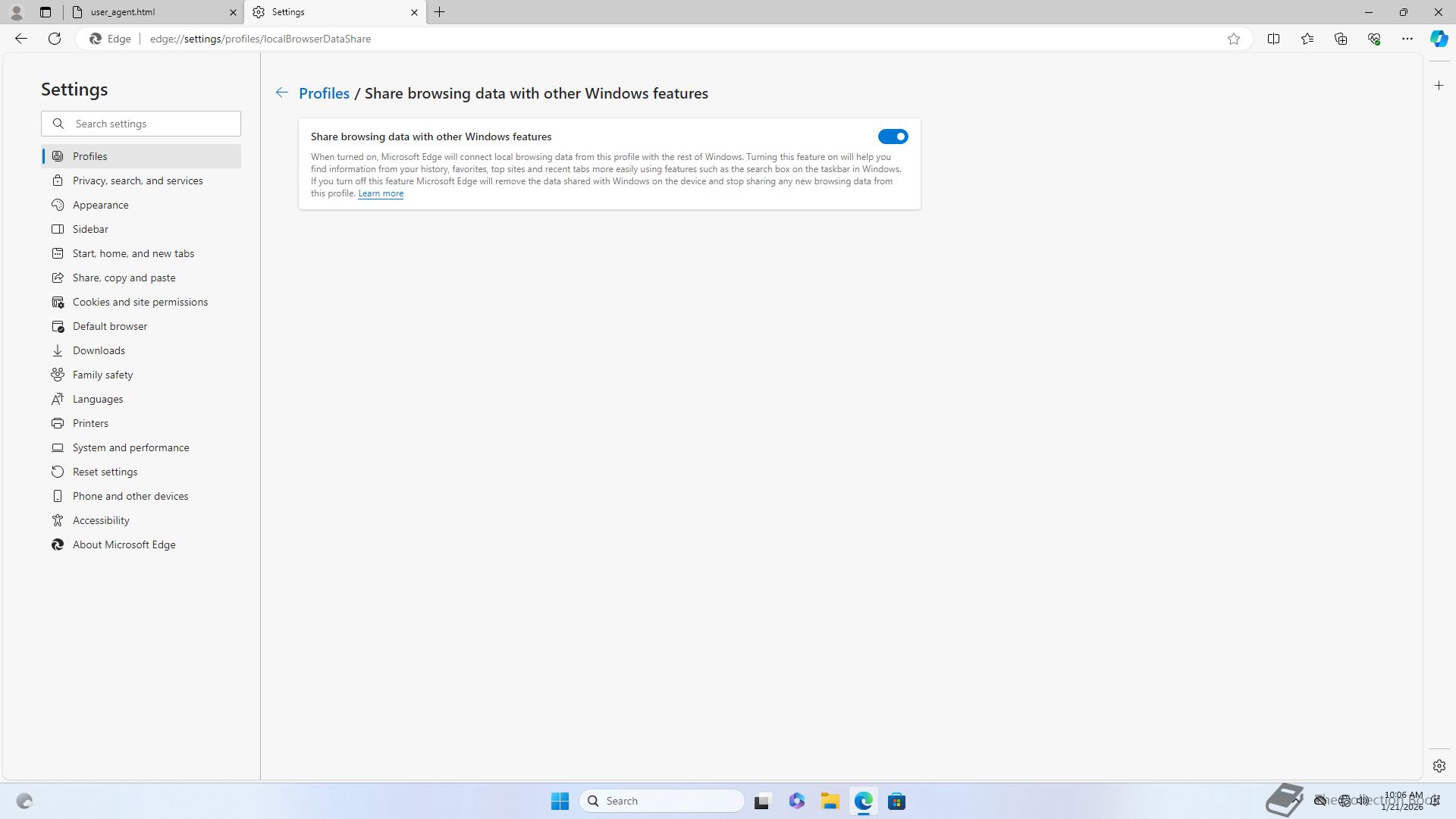
Task: Open the Learn more link
Action: (x=380, y=193)
